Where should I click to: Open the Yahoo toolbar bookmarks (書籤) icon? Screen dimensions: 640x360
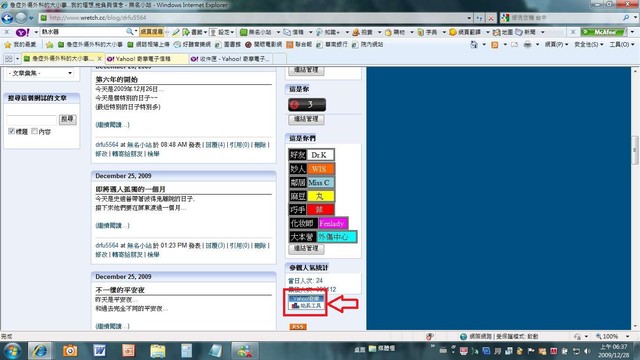186,32
